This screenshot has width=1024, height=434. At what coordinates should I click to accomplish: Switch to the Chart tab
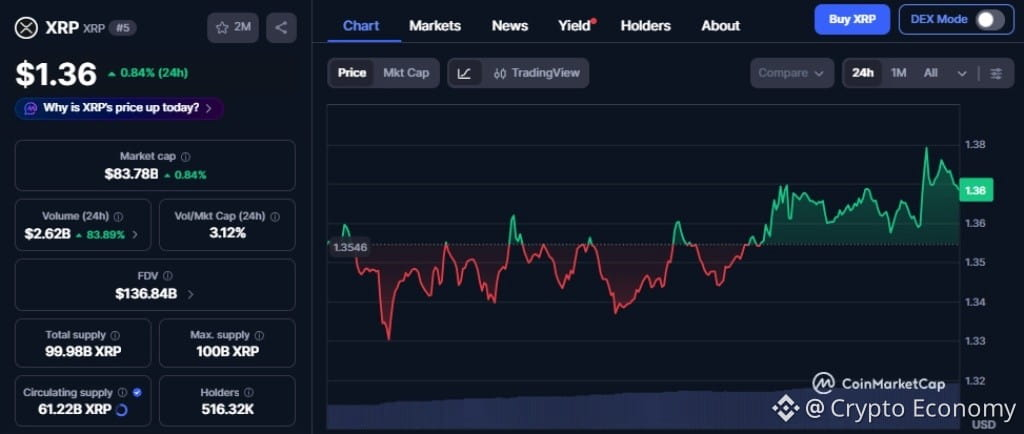pyautogui.click(x=361, y=26)
